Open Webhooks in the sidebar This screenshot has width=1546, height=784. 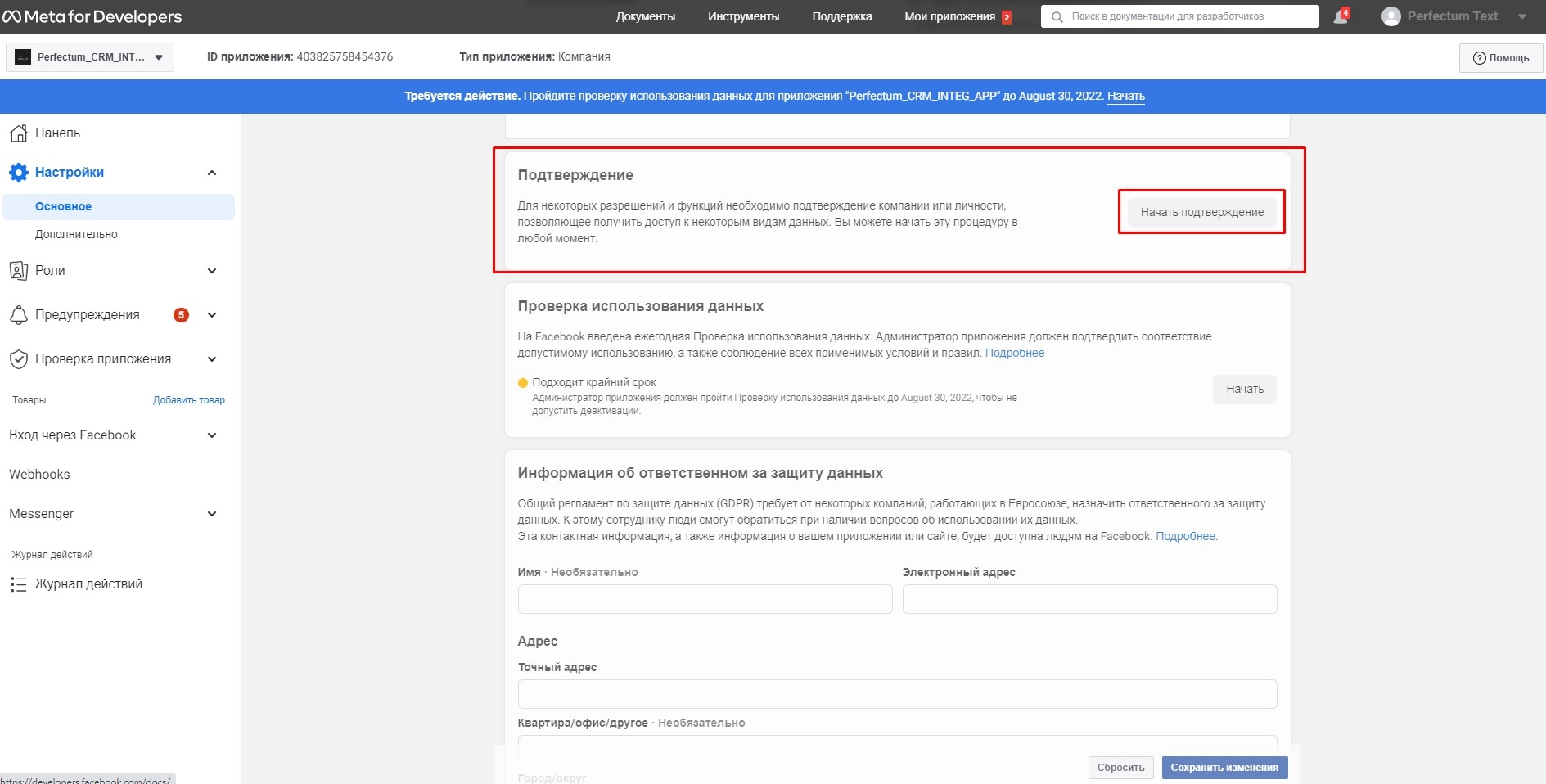(39, 475)
